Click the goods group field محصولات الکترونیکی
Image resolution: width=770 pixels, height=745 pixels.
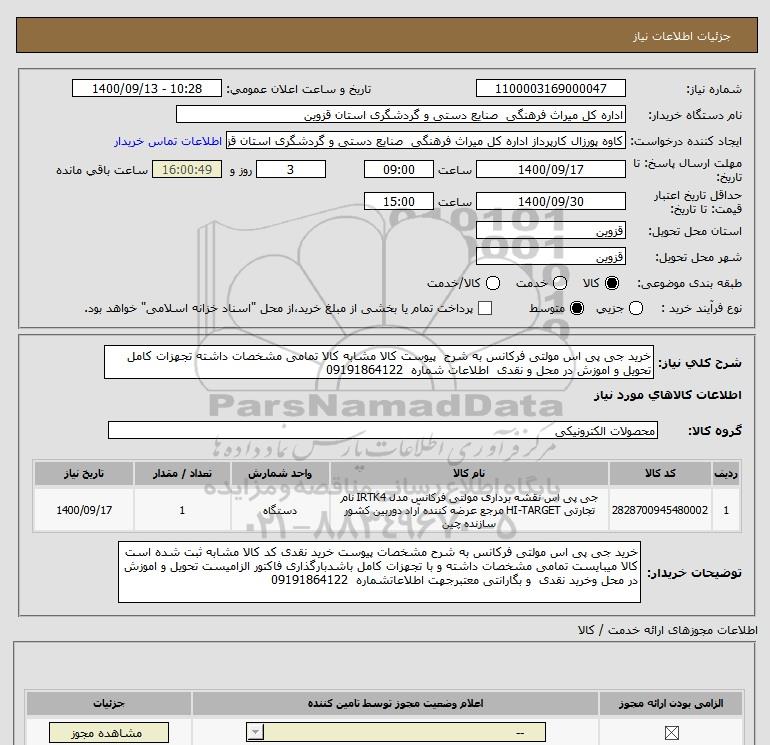(x=383, y=430)
